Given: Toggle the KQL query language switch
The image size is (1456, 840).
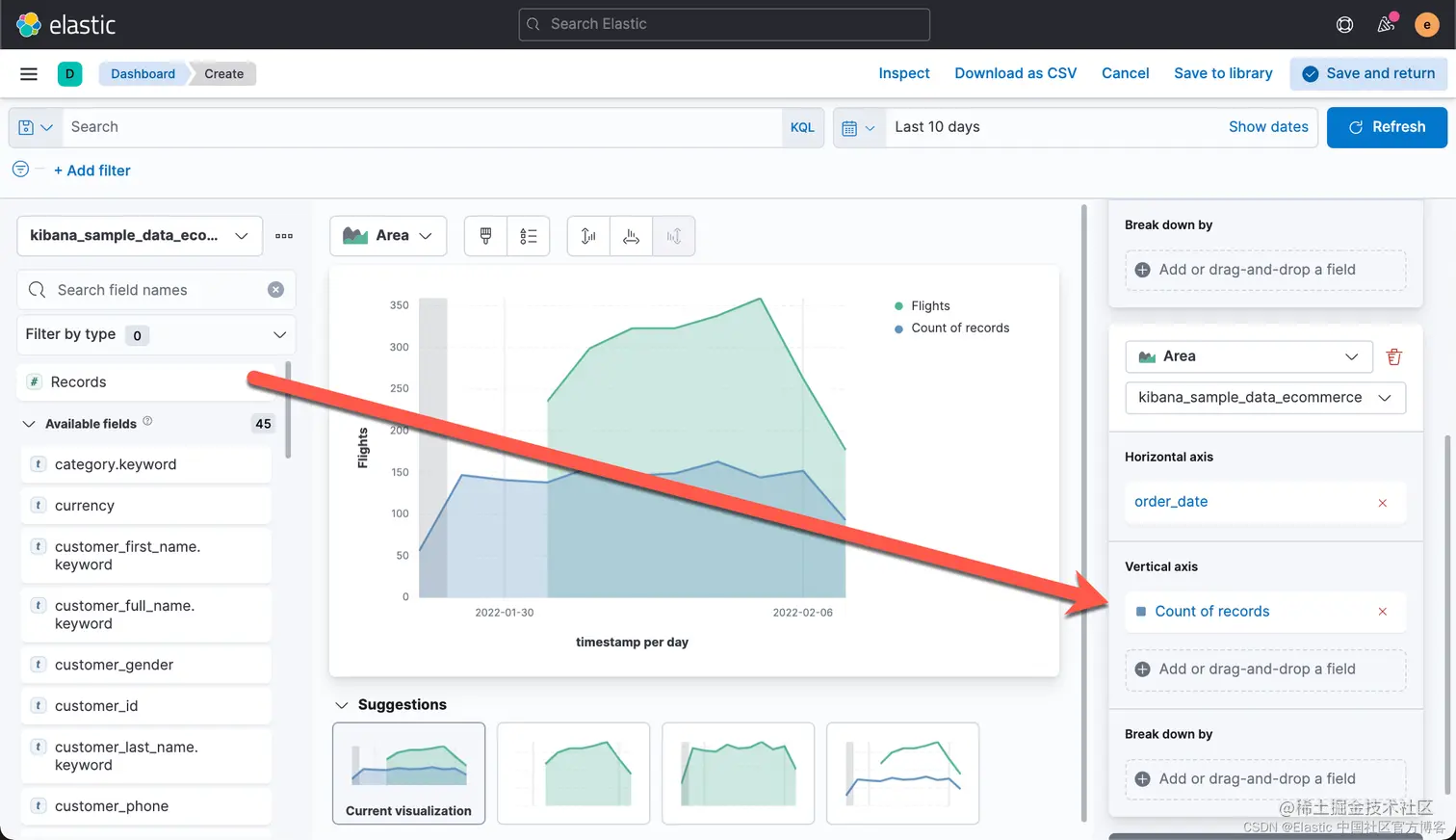Looking at the screenshot, I should [802, 127].
